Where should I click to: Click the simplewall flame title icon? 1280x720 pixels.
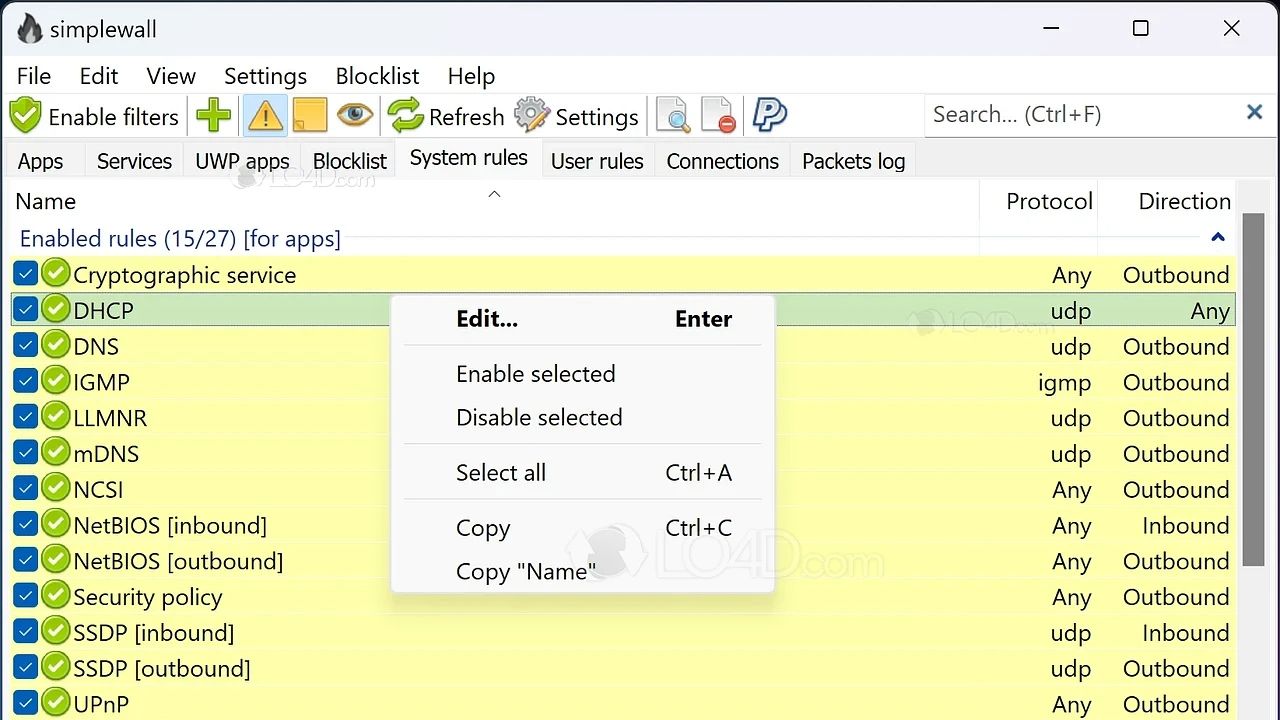tap(30, 28)
